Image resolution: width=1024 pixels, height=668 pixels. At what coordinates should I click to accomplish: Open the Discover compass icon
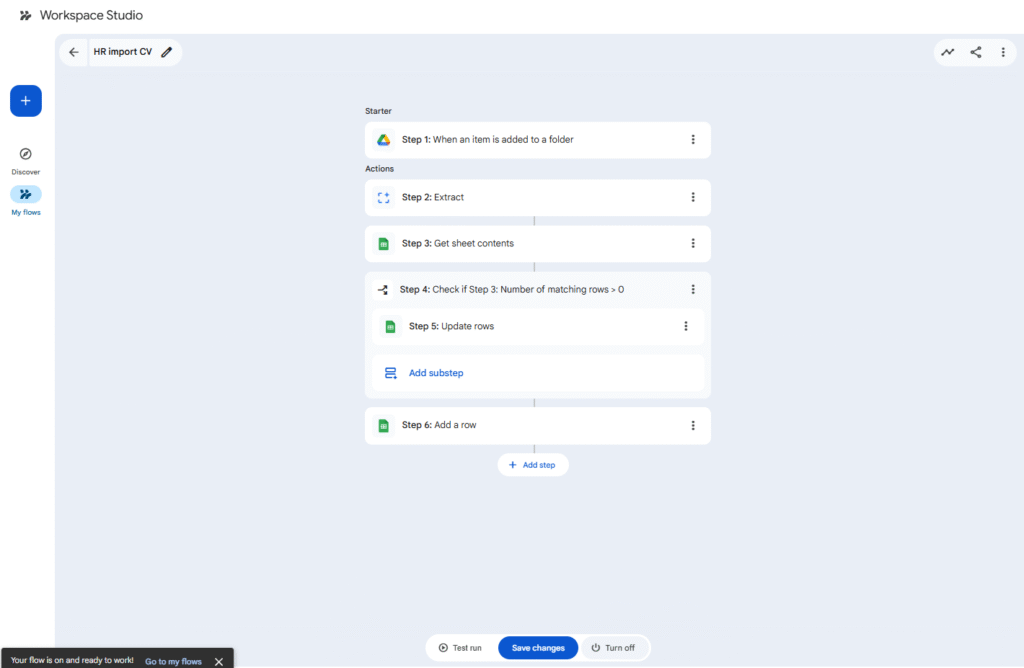[26, 154]
